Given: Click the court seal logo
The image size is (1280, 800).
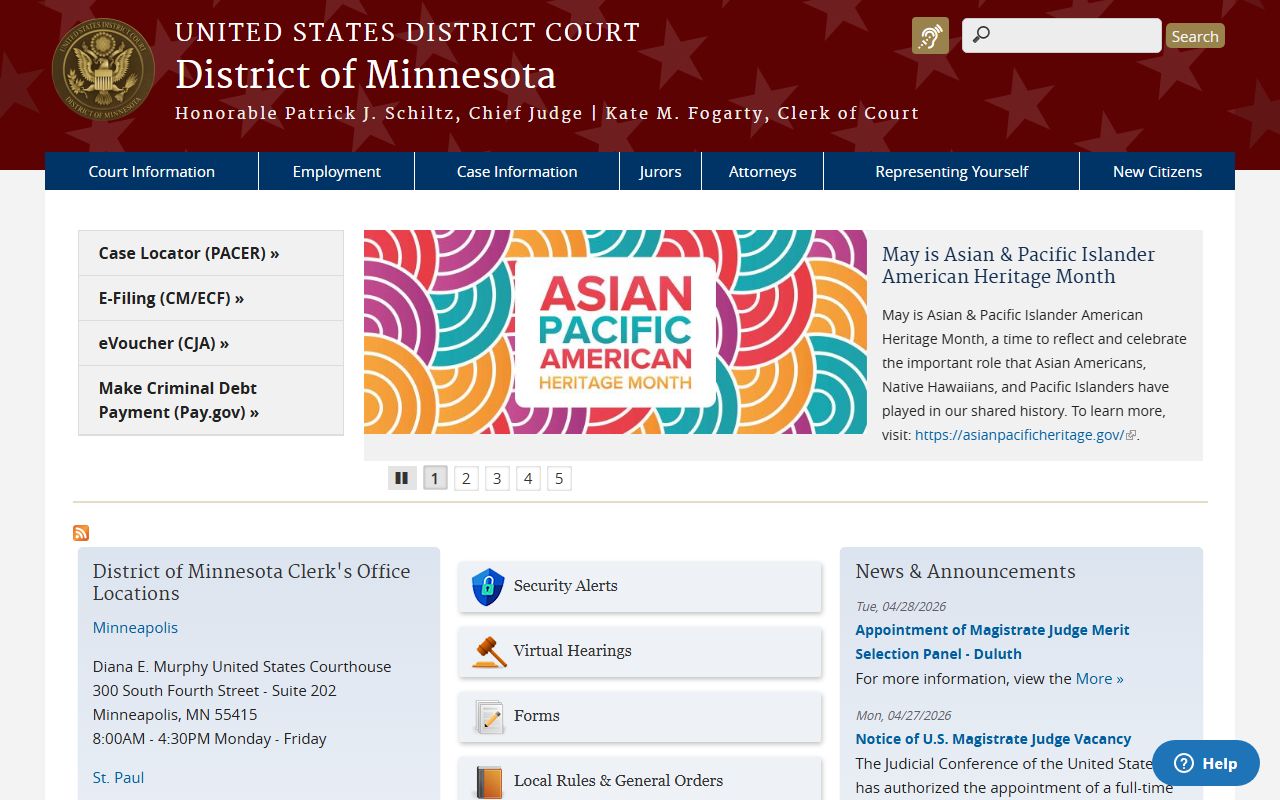Looking at the screenshot, I should click(103, 69).
